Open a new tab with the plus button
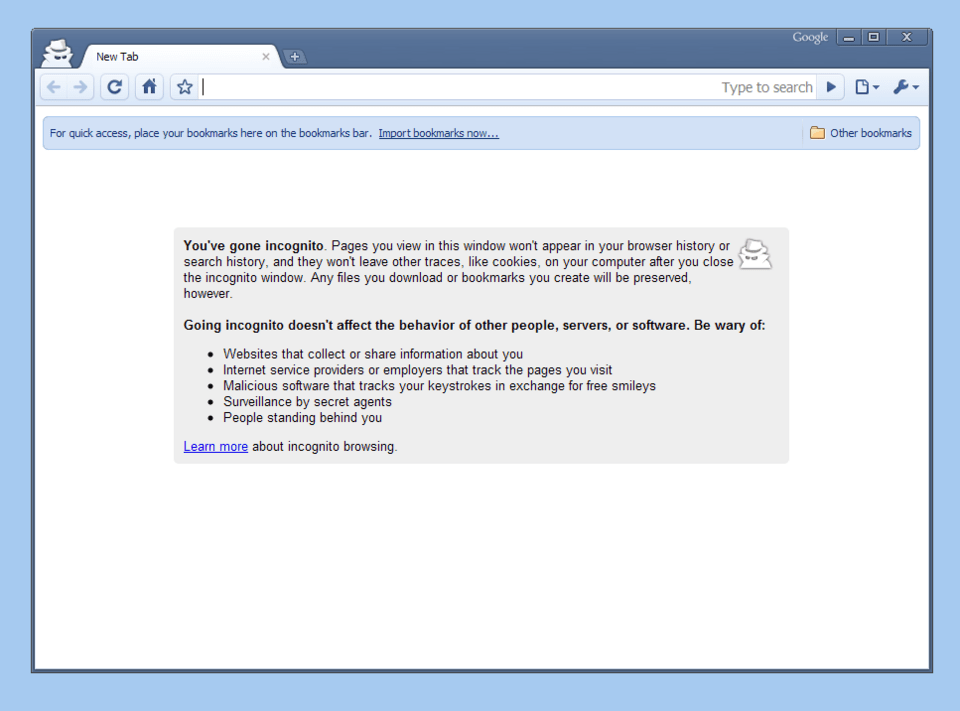 [295, 57]
